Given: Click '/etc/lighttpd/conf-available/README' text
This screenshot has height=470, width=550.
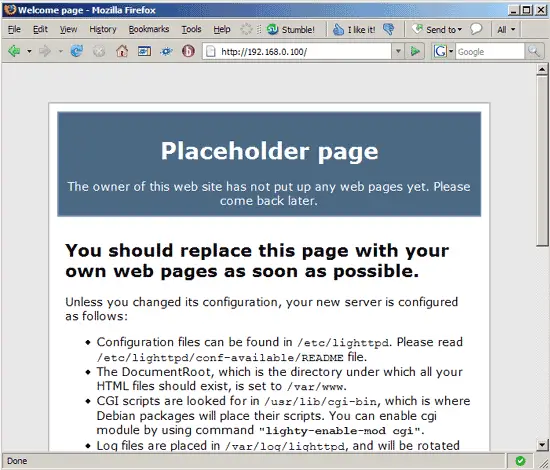Looking at the screenshot, I should pyautogui.click(x=220, y=358).
